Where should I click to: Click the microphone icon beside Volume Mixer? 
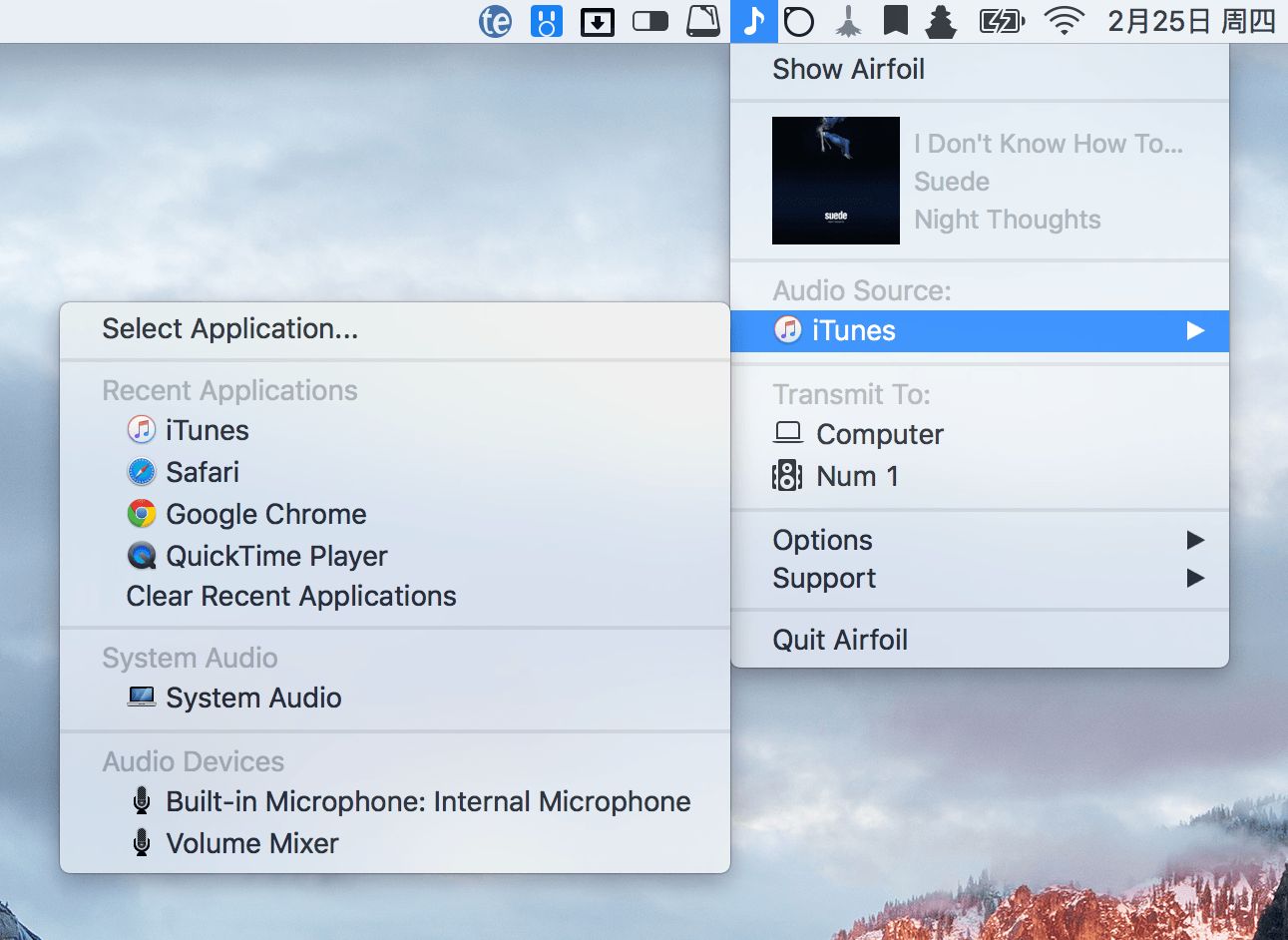pyautogui.click(x=142, y=842)
